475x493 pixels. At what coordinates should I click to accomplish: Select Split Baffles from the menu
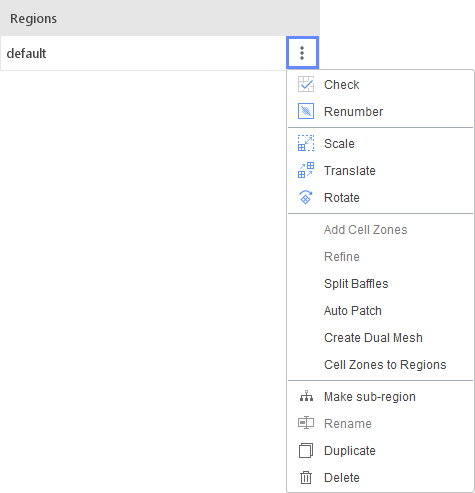[356, 284]
